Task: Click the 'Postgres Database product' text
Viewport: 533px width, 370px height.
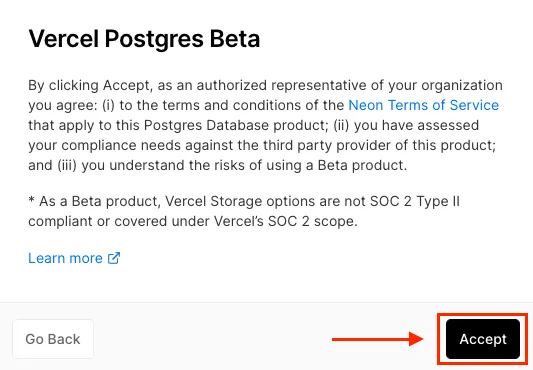Action: (236, 125)
